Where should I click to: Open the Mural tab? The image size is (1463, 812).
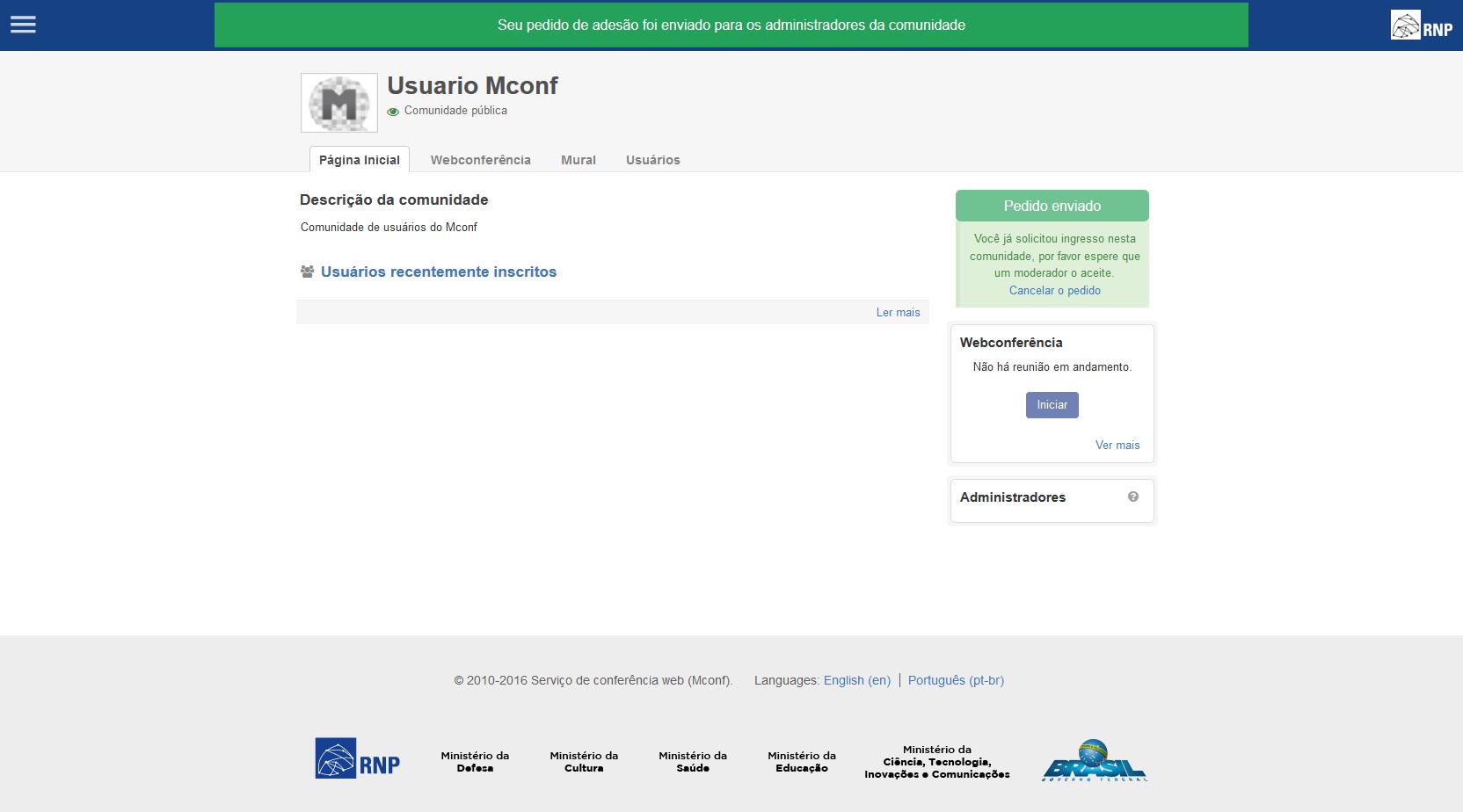pos(578,160)
